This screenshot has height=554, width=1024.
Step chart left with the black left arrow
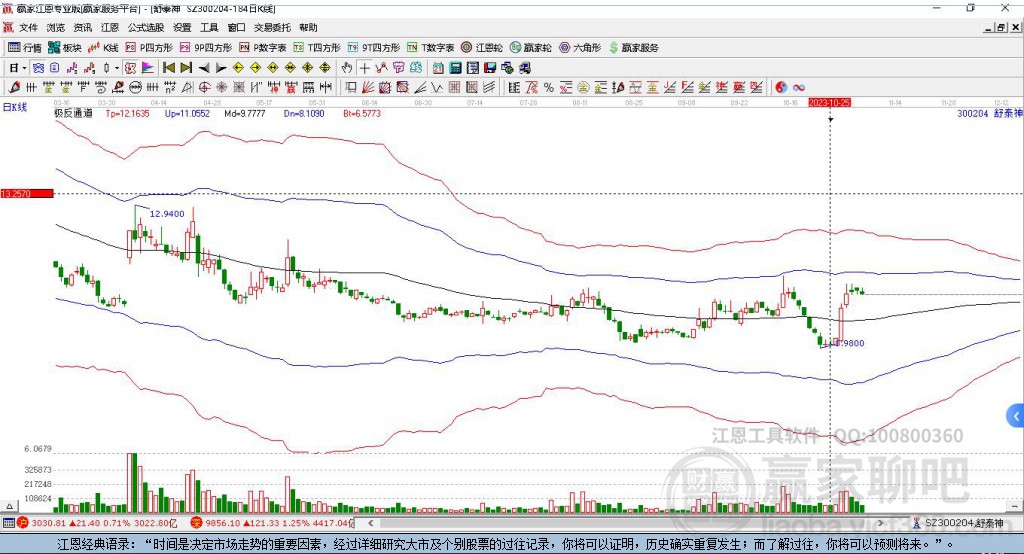pos(204,68)
